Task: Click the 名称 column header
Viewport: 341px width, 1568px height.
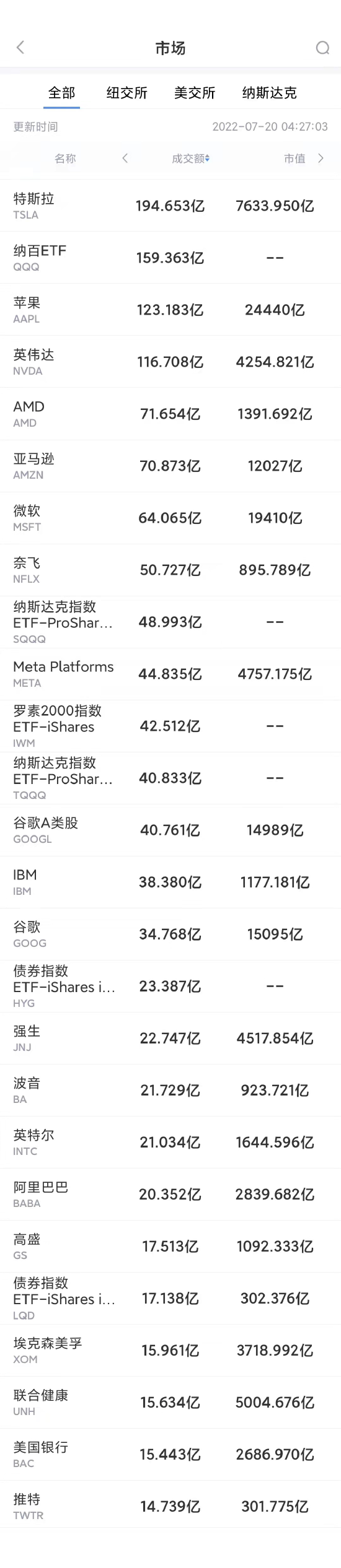Action: coord(65,159)
